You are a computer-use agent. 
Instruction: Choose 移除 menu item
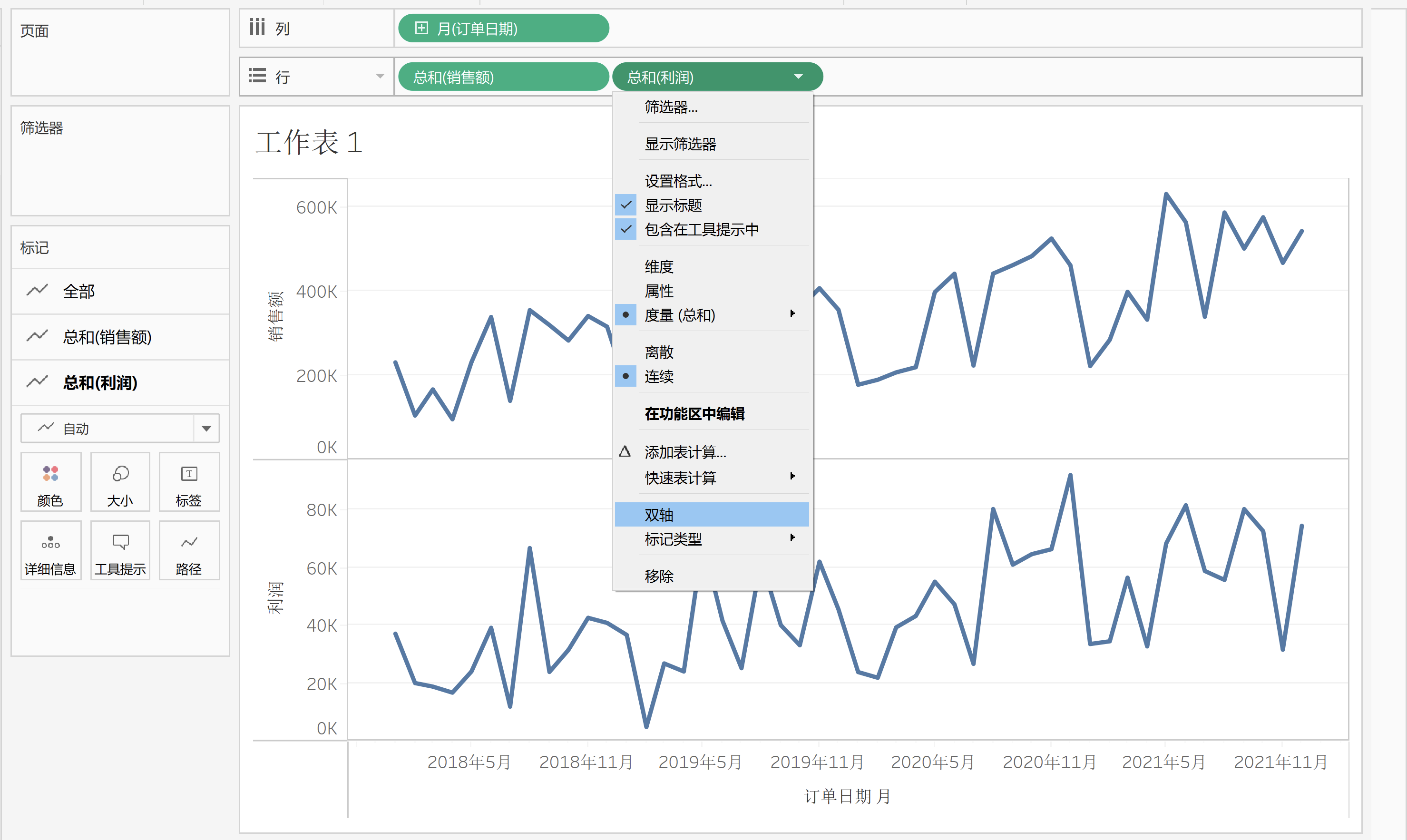click(712, 576)
